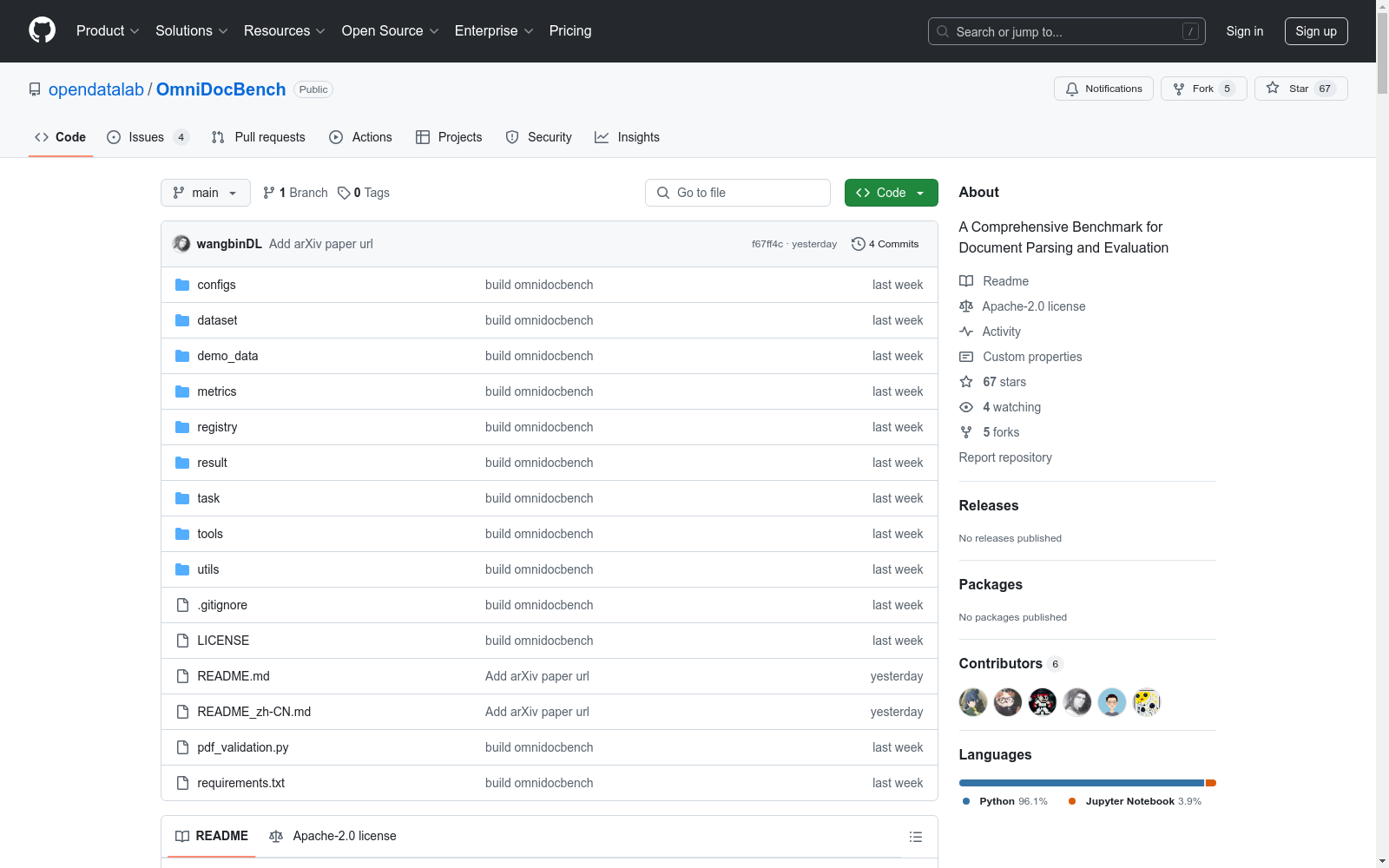Open the Actions tab
This screenshot has width=1389, height=868.
(x=360, y=137)
